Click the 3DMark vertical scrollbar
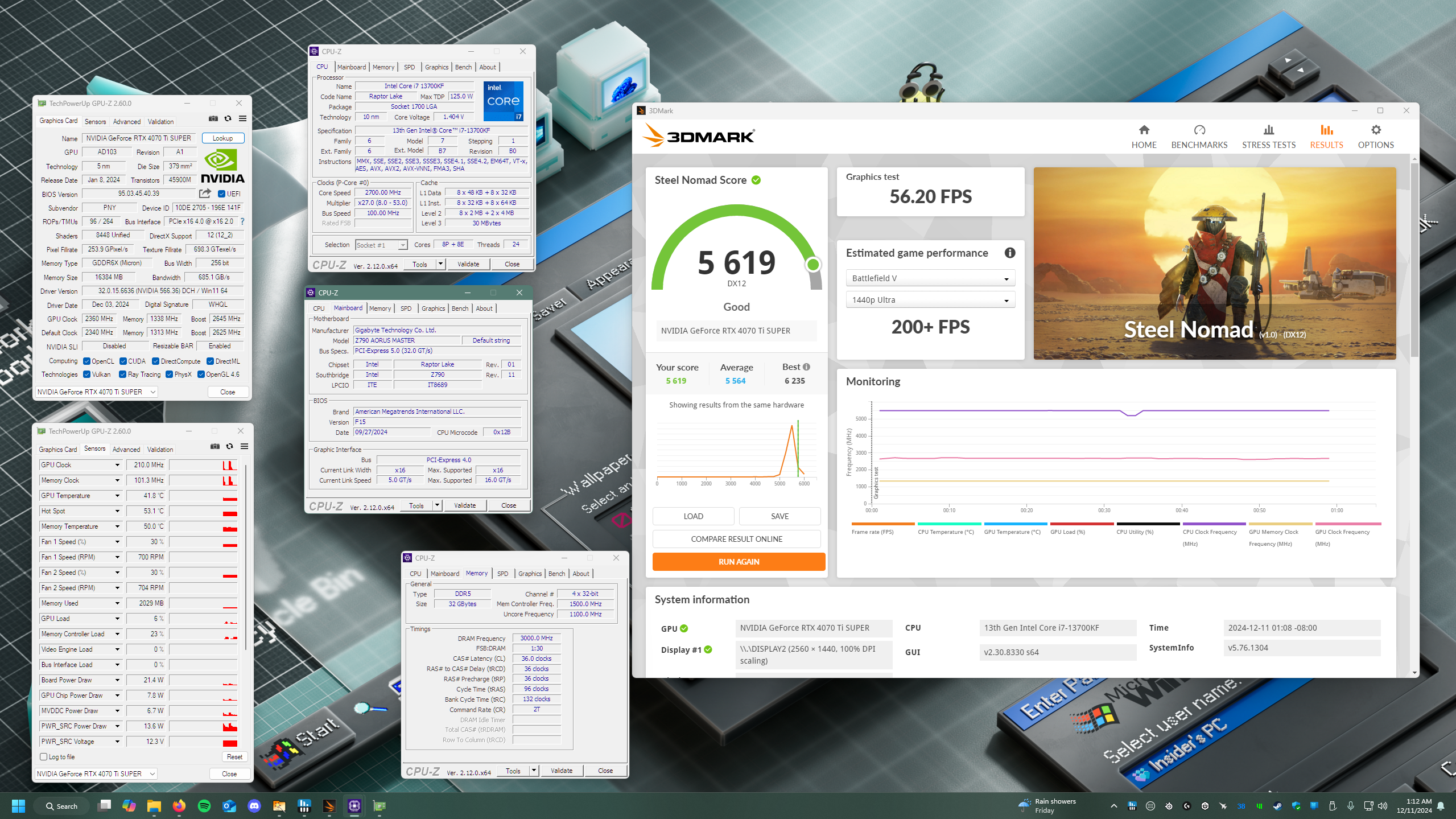Viewport: 1456px width, 819px height. [1414, 259]
